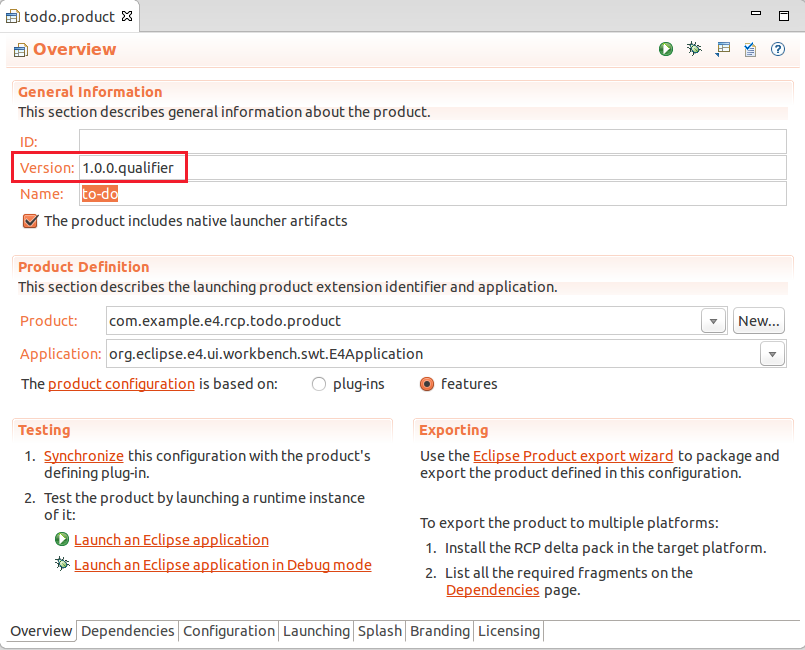Click Launch an Eclipse application link
This screenshot has width=805, height=650.
click(x=171, y=540)
